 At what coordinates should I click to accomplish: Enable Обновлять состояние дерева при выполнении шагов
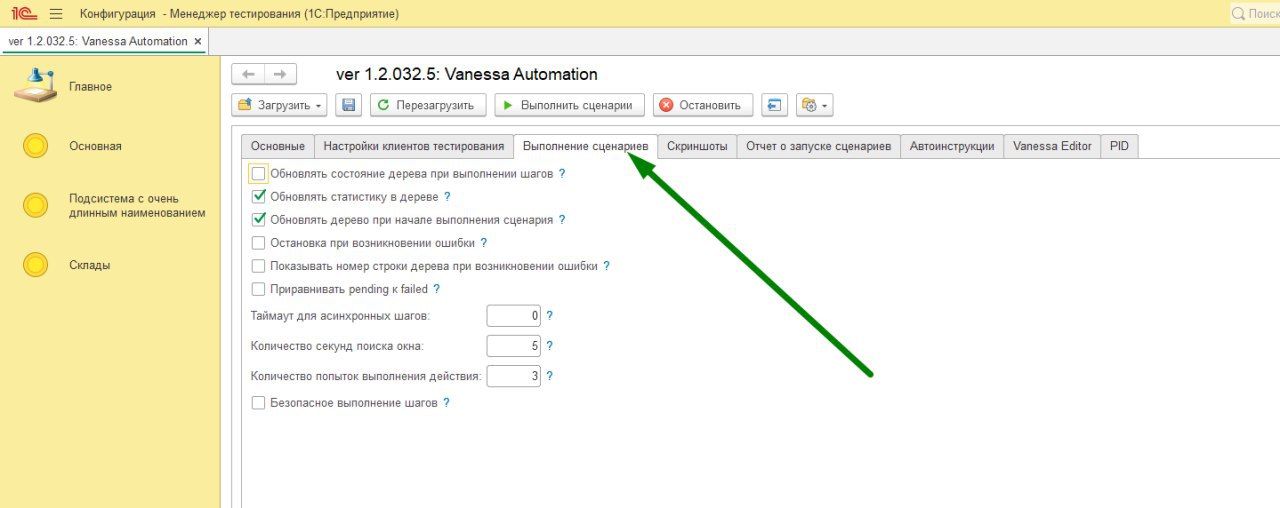[259, 174]
